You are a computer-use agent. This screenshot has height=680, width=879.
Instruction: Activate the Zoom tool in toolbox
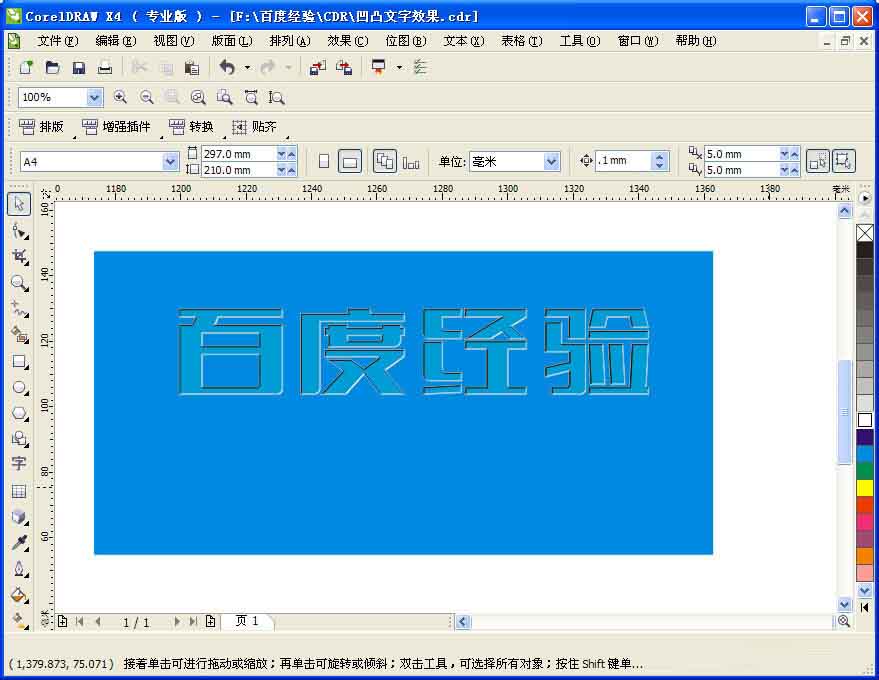pyautogui.click(x=19, y=283)
